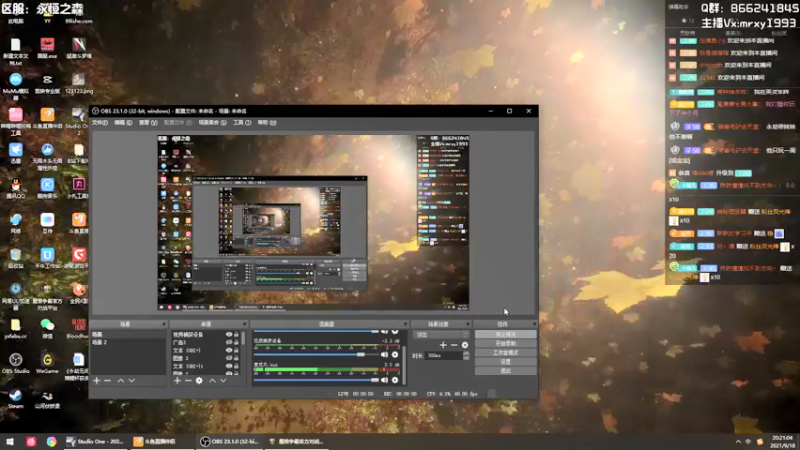Toggle visibility of 图像 3 source

pos(229,358)
